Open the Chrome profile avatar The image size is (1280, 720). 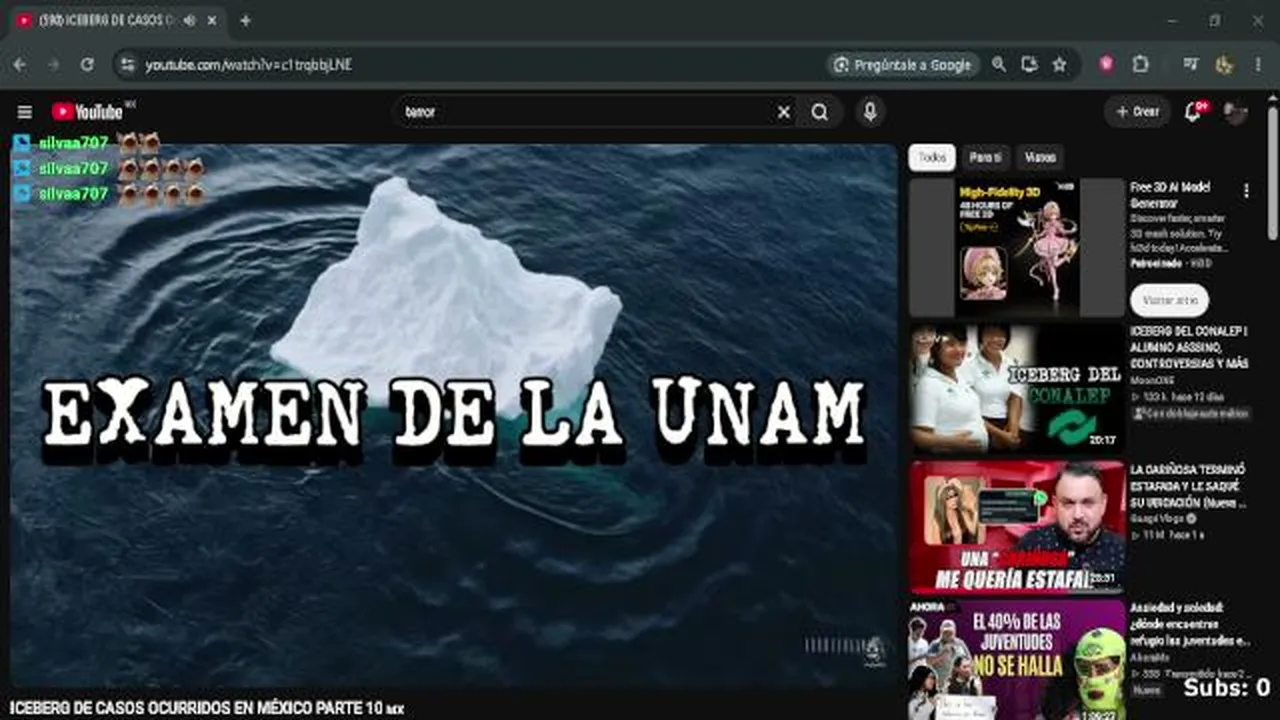(1224, 64)
